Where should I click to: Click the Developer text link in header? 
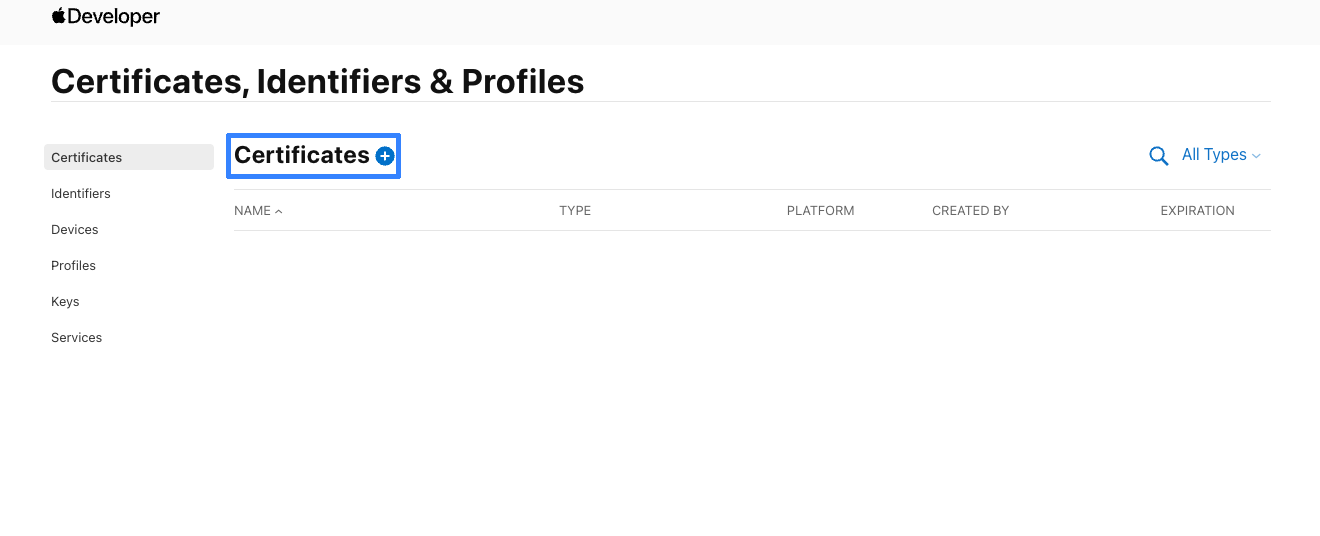point(113,17)
